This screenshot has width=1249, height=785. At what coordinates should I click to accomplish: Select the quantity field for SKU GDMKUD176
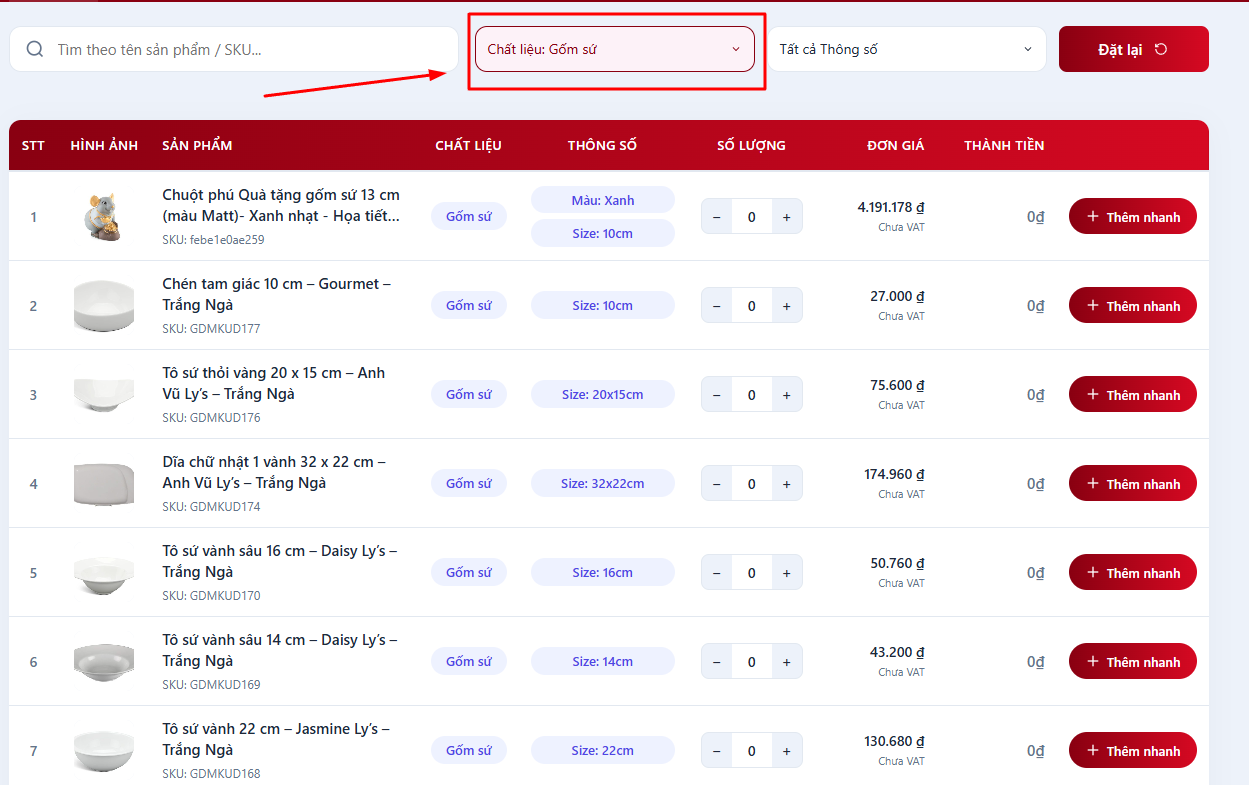tap(751, 395)
